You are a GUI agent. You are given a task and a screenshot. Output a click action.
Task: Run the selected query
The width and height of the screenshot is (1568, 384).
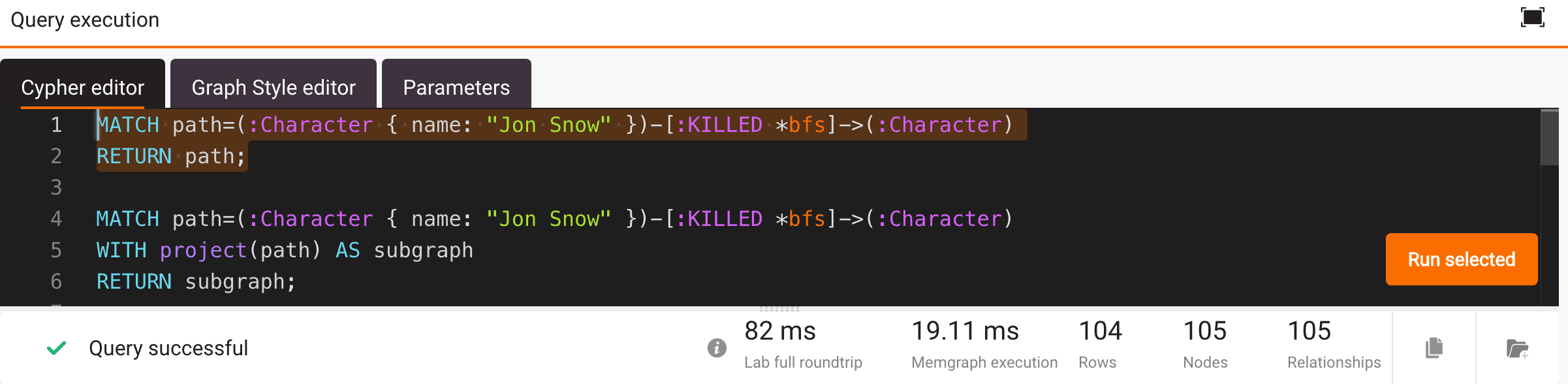(1462, 259)
